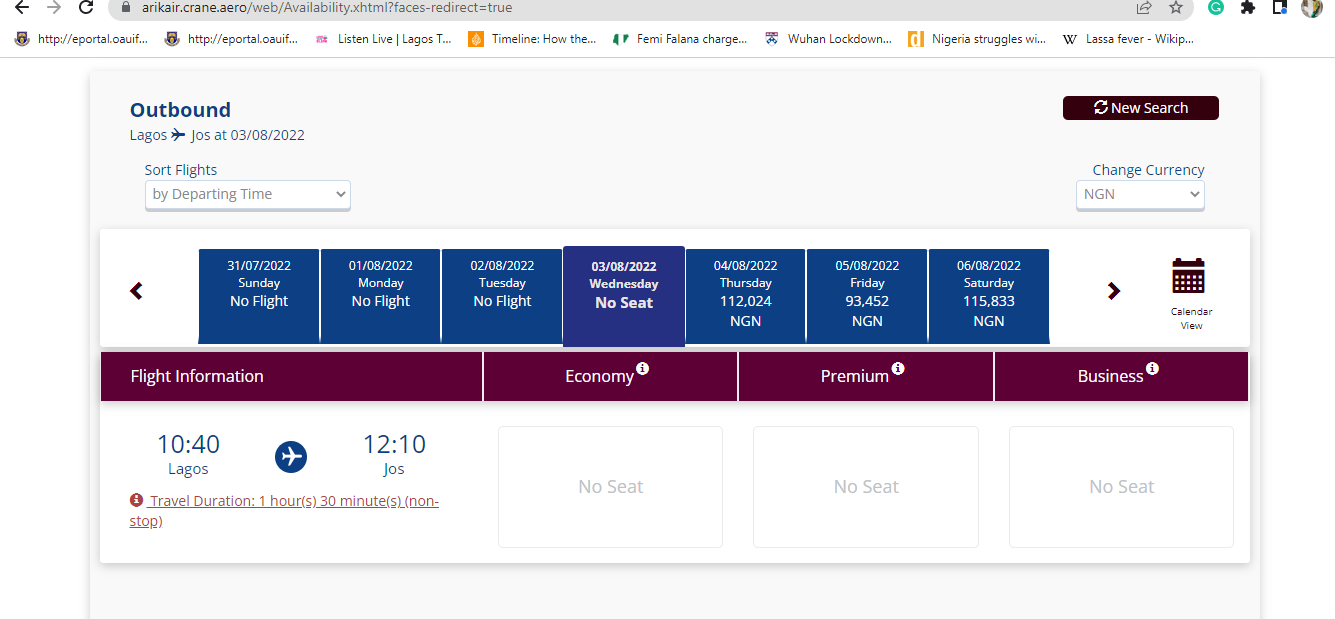Viewport: 1335px width, 619px height.
Task: Share this page via address bar icon
Action: [x=1143, y=7]
